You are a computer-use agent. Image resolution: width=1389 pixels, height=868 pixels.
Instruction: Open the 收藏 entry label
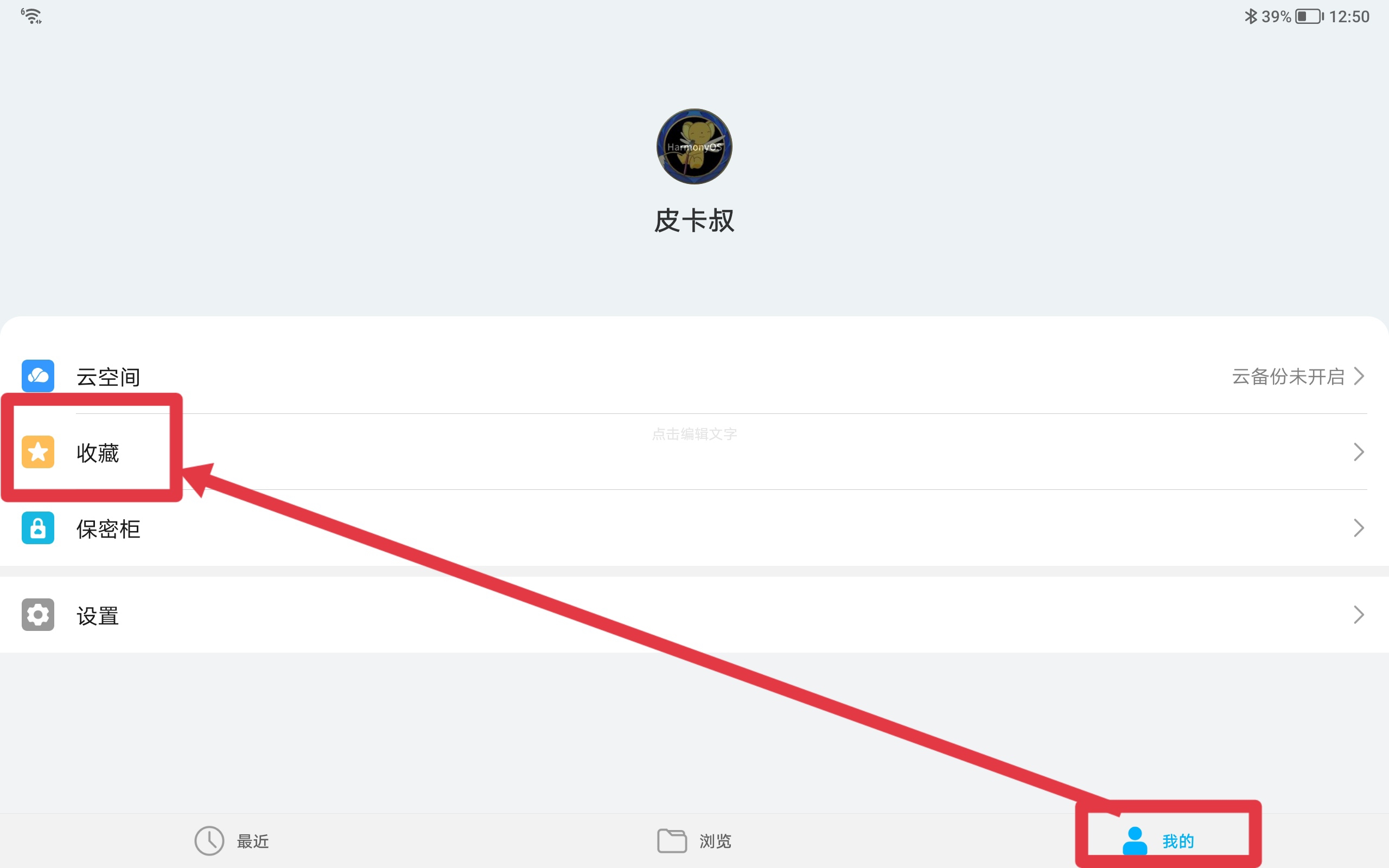[98, 453]
